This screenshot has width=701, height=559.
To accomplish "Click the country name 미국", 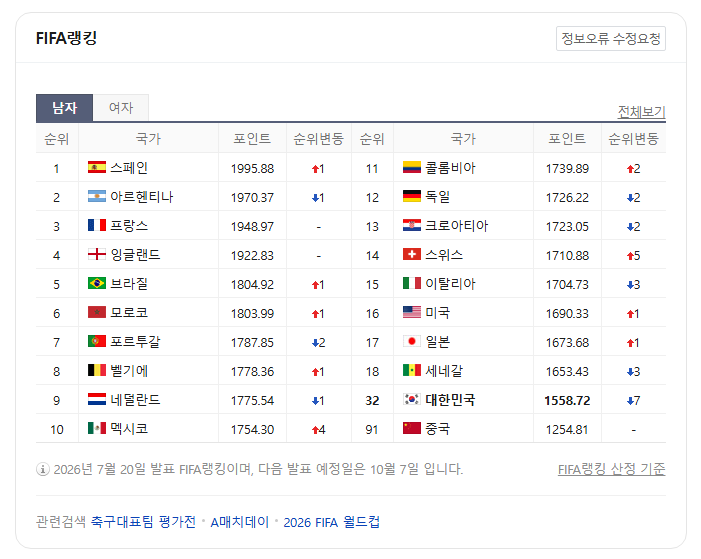I will pyautogui.click(x=438, y=313).
